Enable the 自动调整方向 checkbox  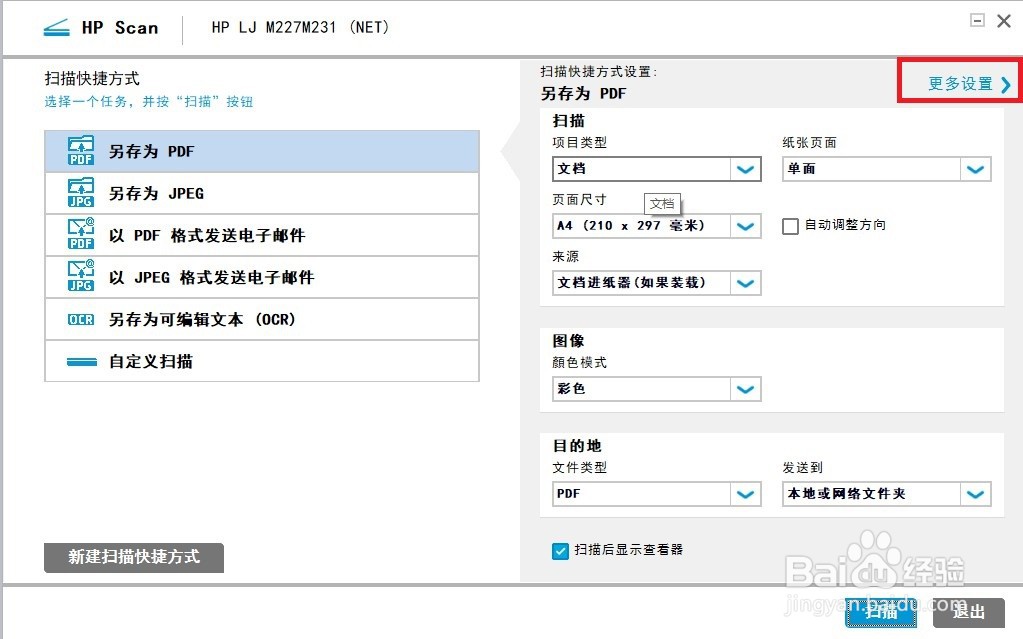click(x=790, y=226)
